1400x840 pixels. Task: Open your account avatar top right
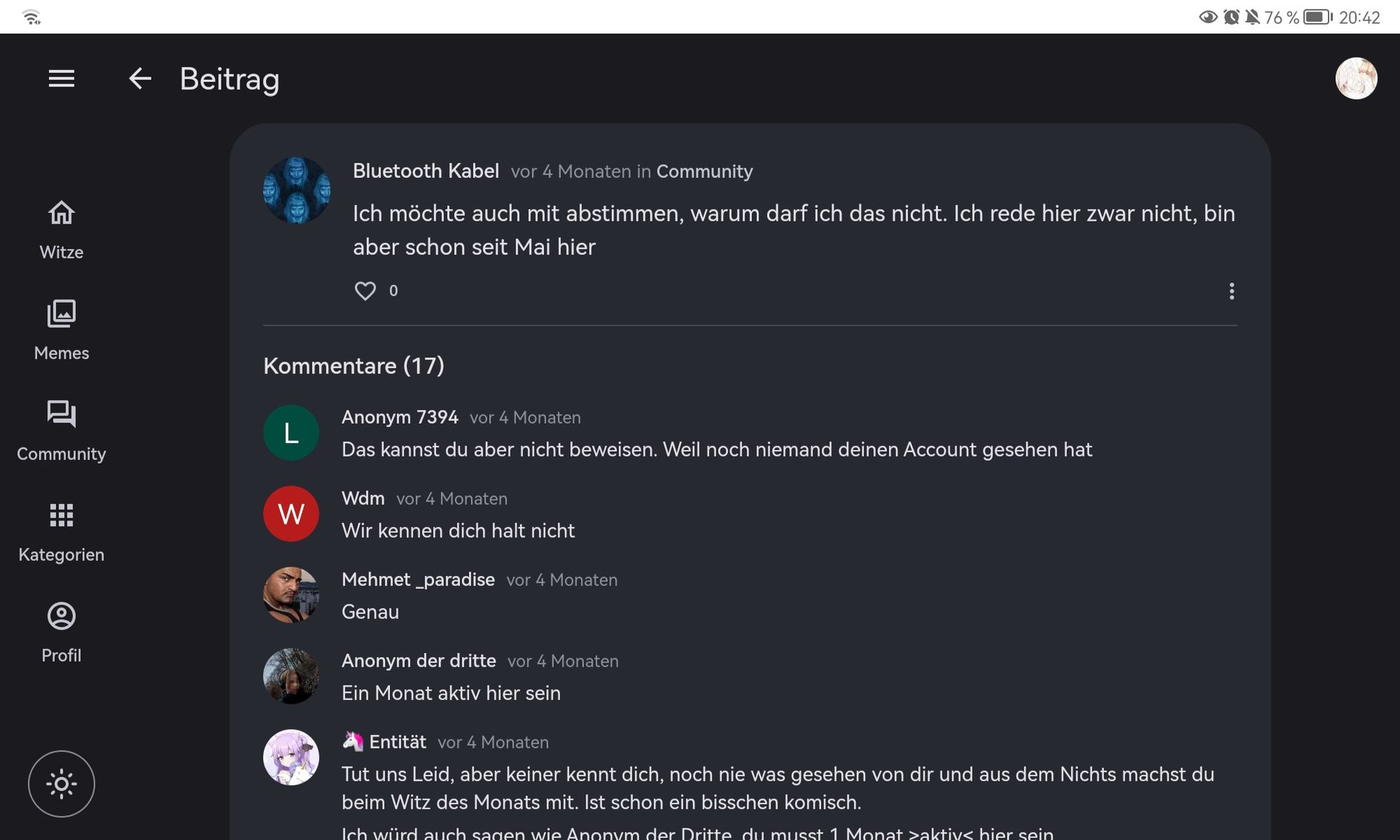point(1356,78)
